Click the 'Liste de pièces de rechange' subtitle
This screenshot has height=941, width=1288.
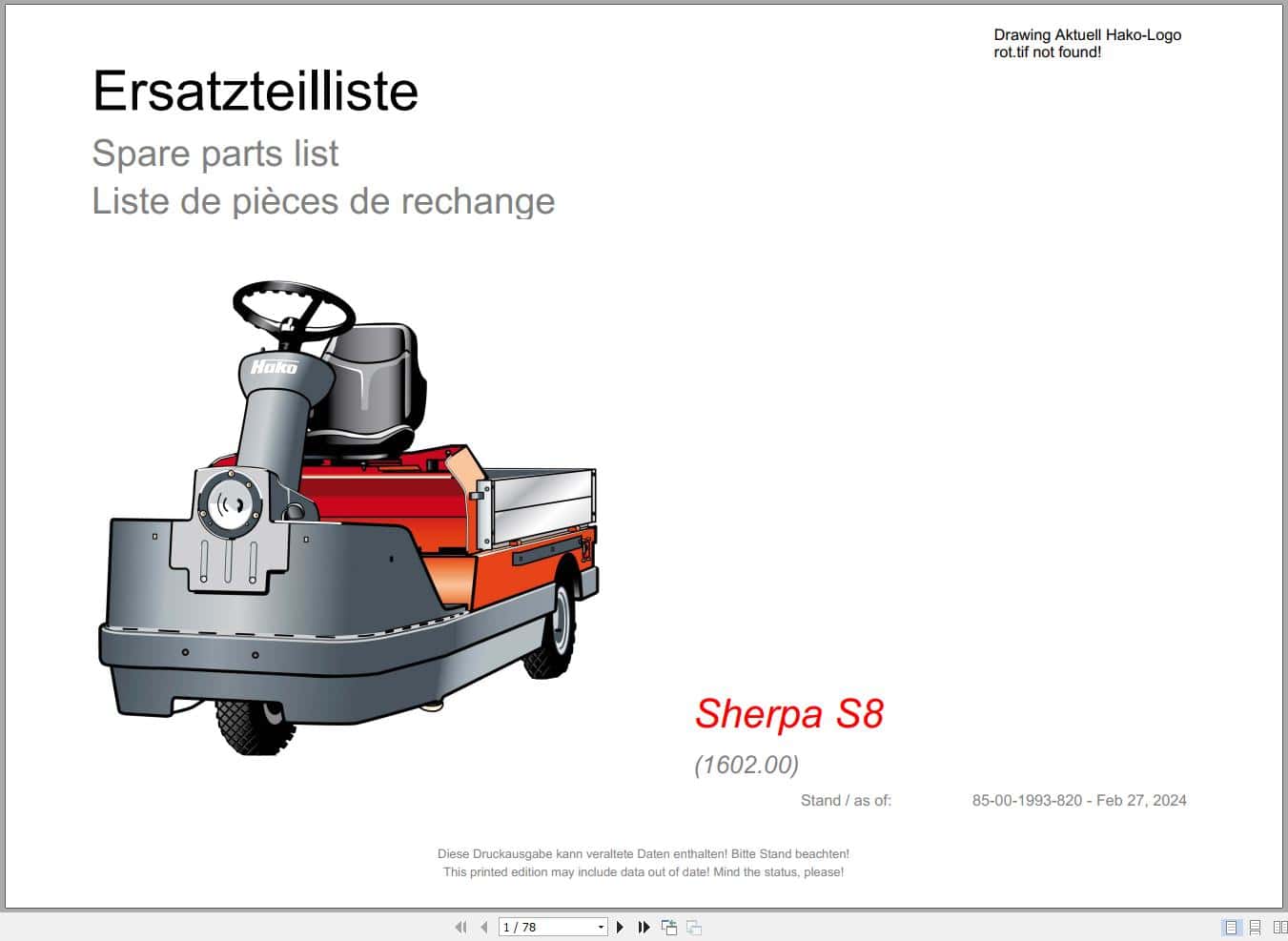[x=323, y=201]
